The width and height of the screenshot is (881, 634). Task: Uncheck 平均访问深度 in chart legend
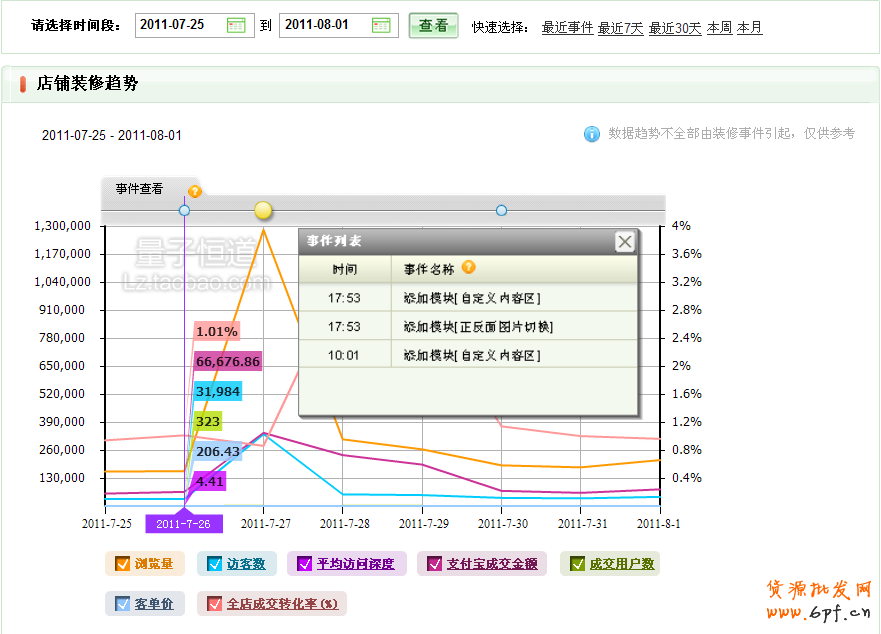[304, 564]
